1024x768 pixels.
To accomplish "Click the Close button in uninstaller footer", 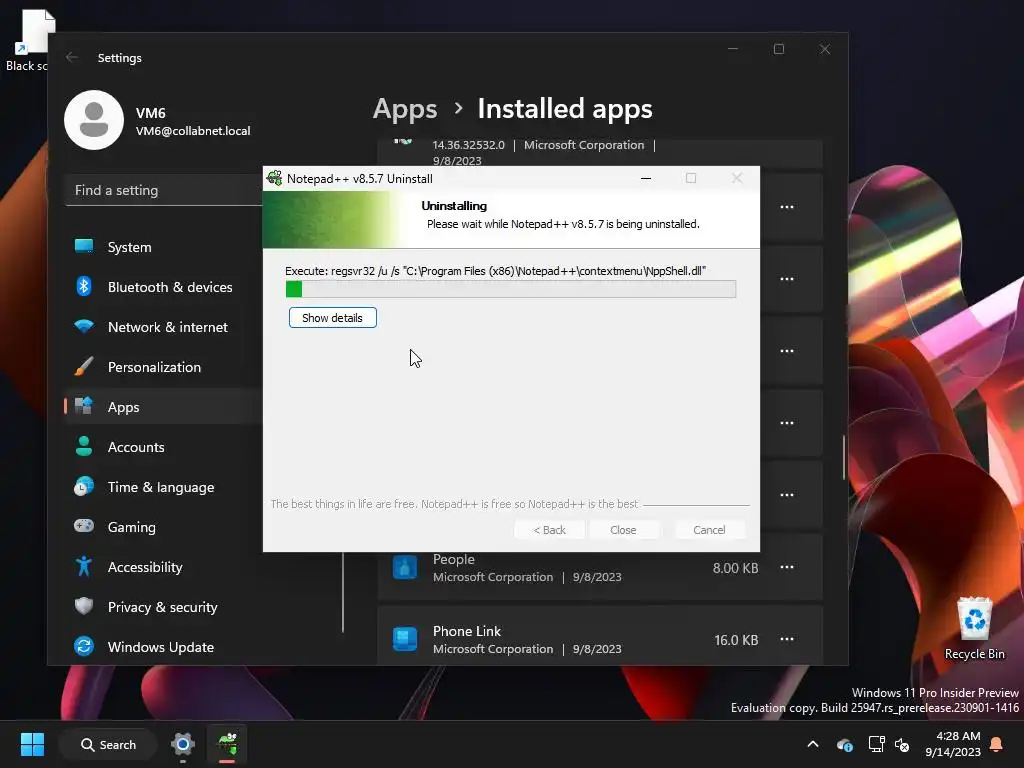I will point(623,530).
